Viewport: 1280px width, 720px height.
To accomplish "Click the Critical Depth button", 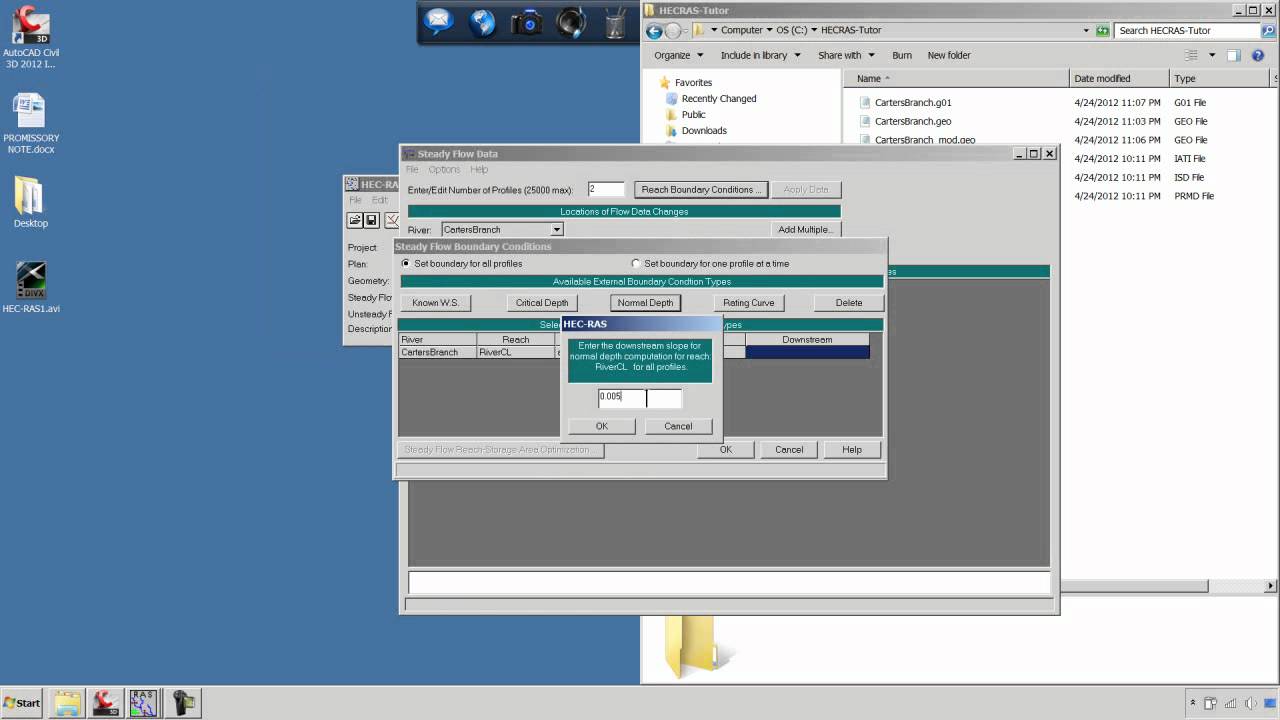I will 542,303.
